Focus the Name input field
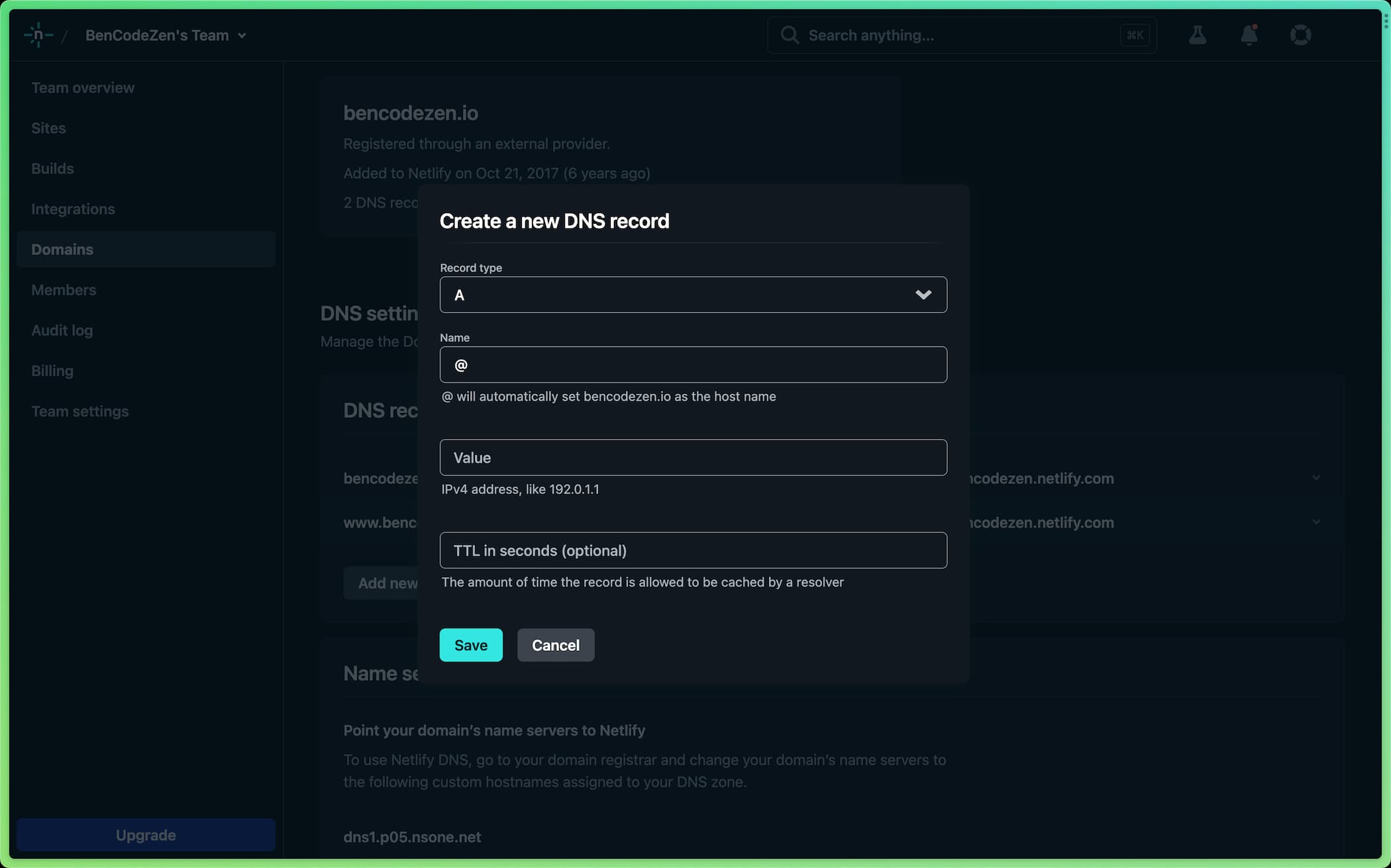The width and height of the screenshot is (1391, 868). (693, 365)
